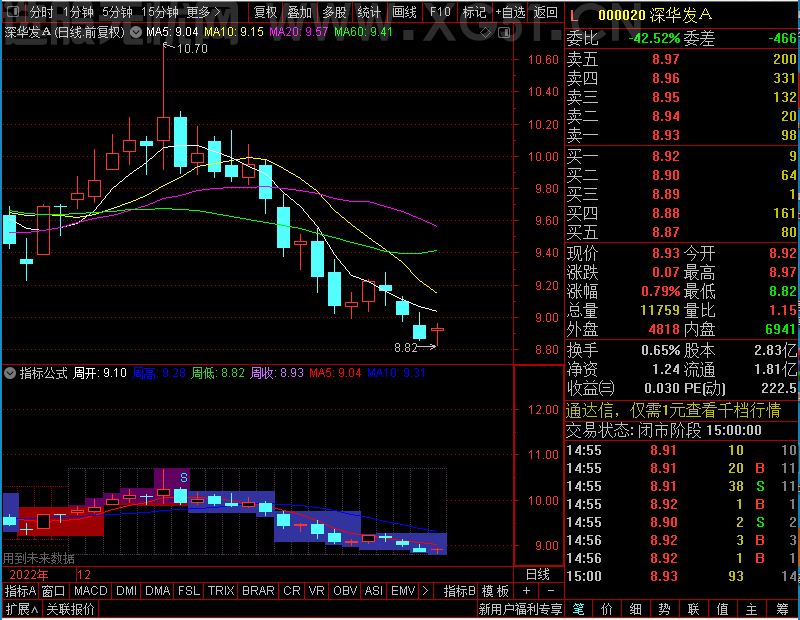Image resolution: width=800 pixels, height=620 pixels.
Task: Select the MACD indicator
Action: tap(90, 591)
